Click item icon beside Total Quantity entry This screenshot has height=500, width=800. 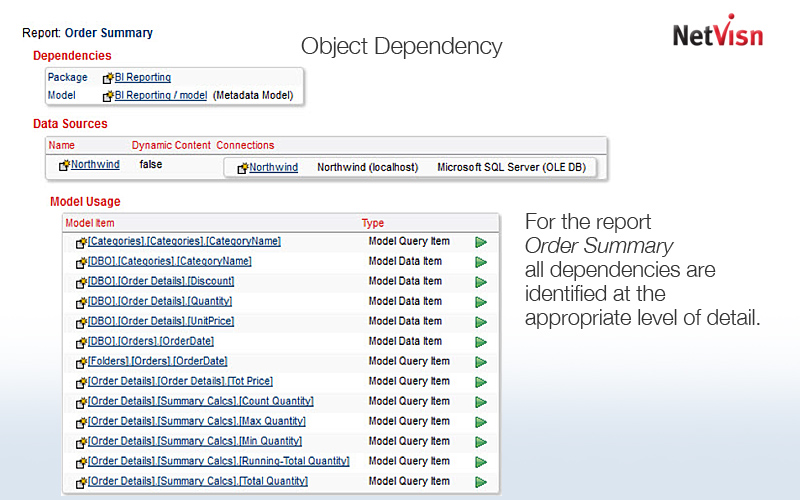(81, 483)
